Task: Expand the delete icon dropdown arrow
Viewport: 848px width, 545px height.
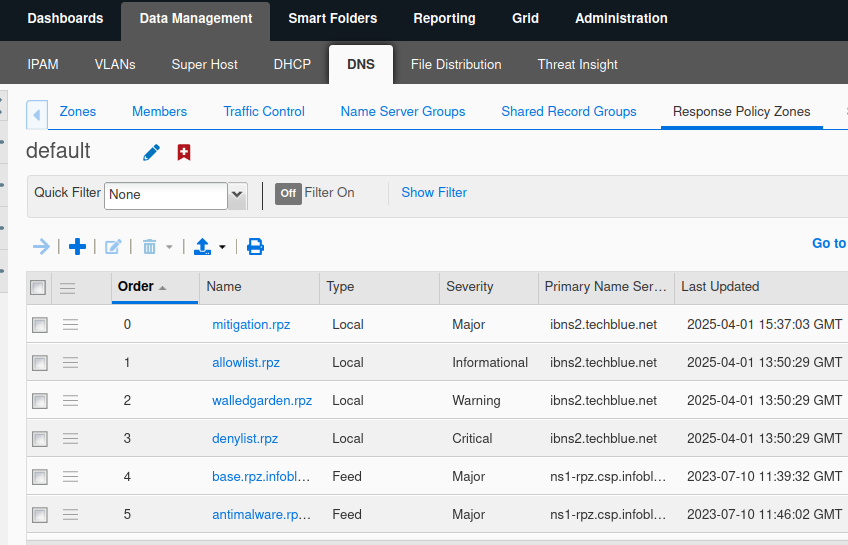Action: (x=170, y=247)
